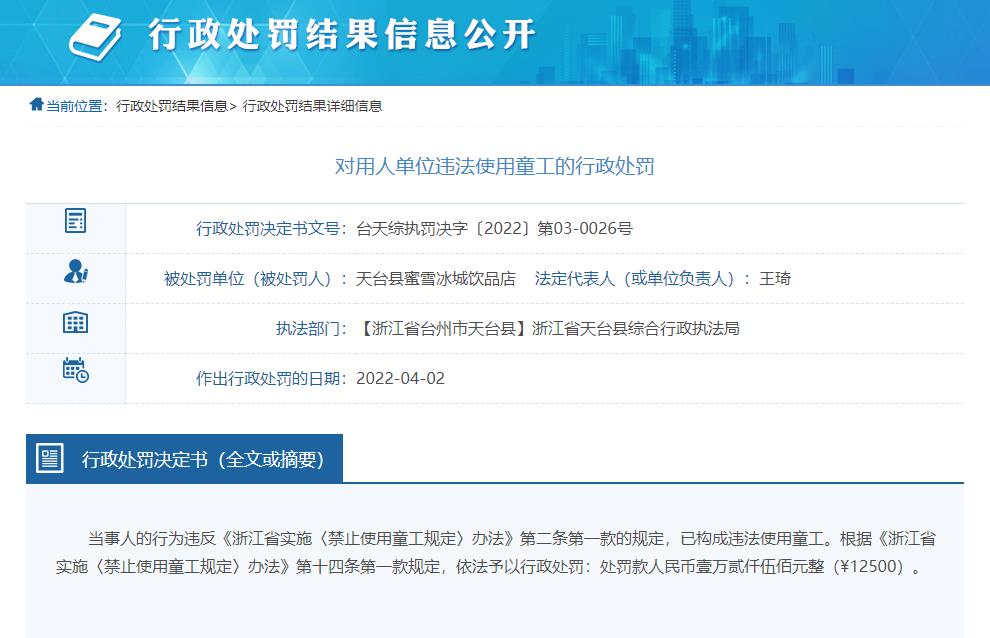Image resolution: width=990 pixels, height=638 pixels.
Task: Click the document icon beside 行政处罚决定书文号
Action: (75, 220)
